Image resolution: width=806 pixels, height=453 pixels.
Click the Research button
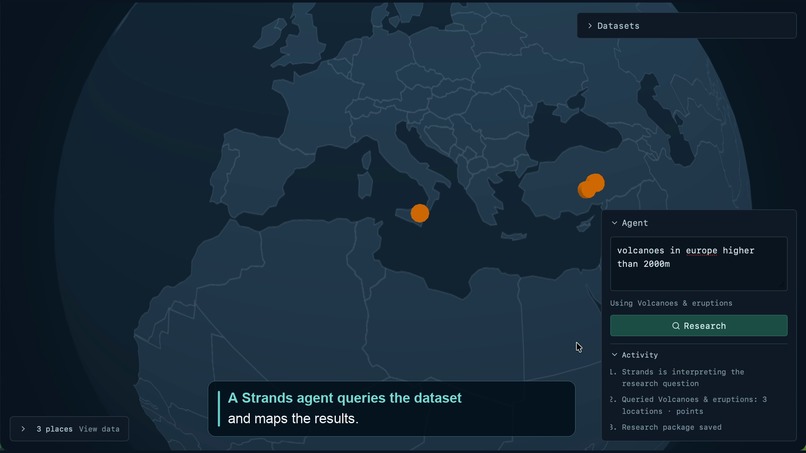pos(699,325)
